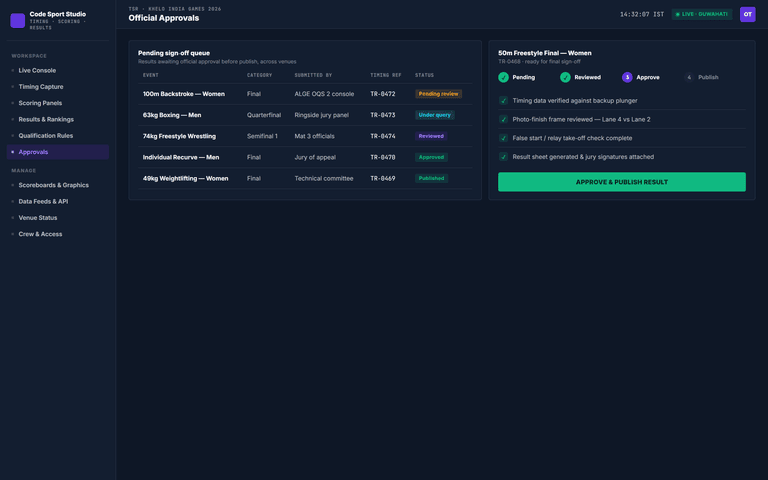Viewport: 768px width, 480px height.
Task: Open Live Console in sidebar
Action: tap(58, 71)
